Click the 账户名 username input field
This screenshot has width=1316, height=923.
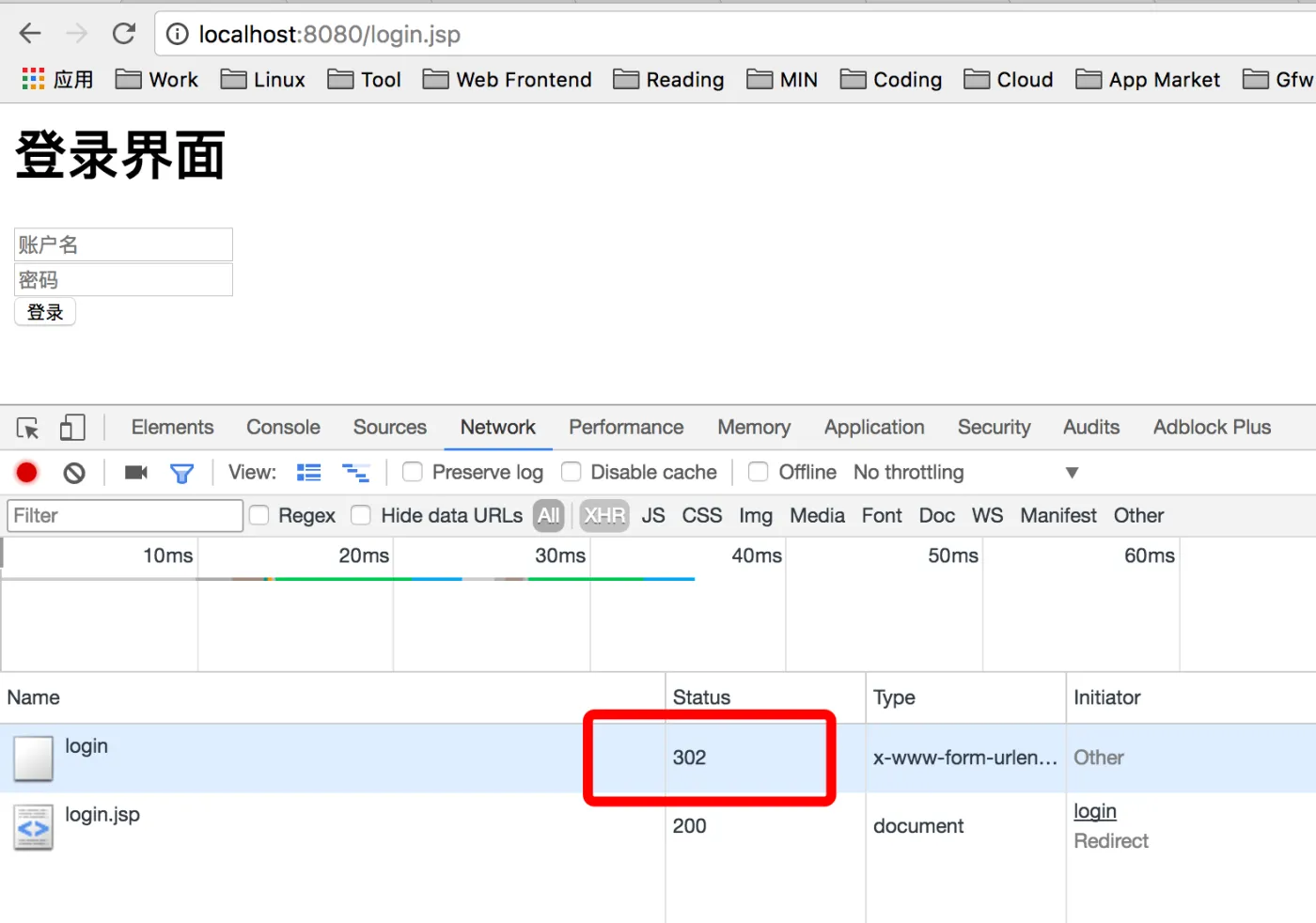point(123,245)
